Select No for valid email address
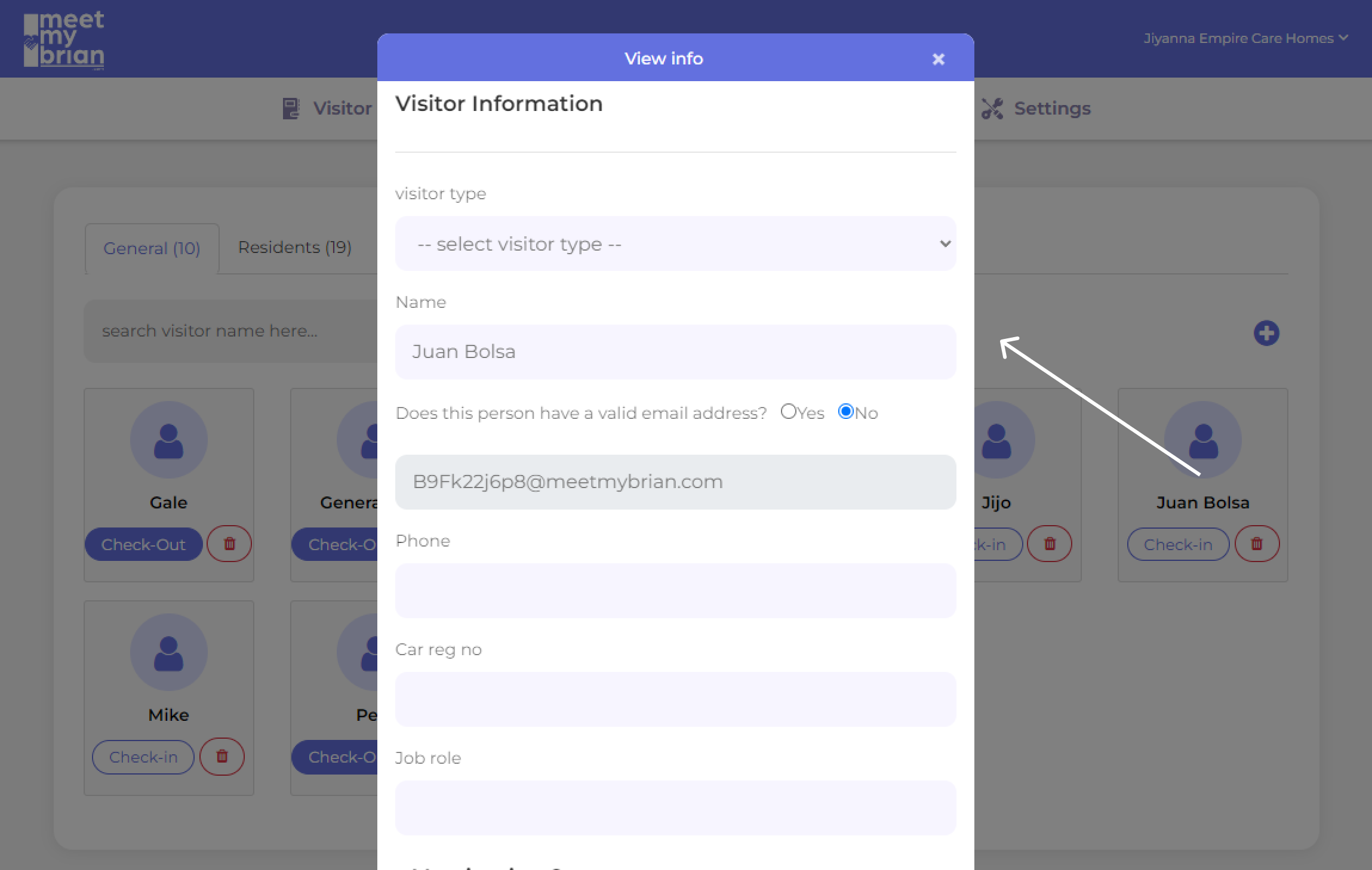Image resolution: width=1372 pixels, height=870 pixels. coord(845,412)
